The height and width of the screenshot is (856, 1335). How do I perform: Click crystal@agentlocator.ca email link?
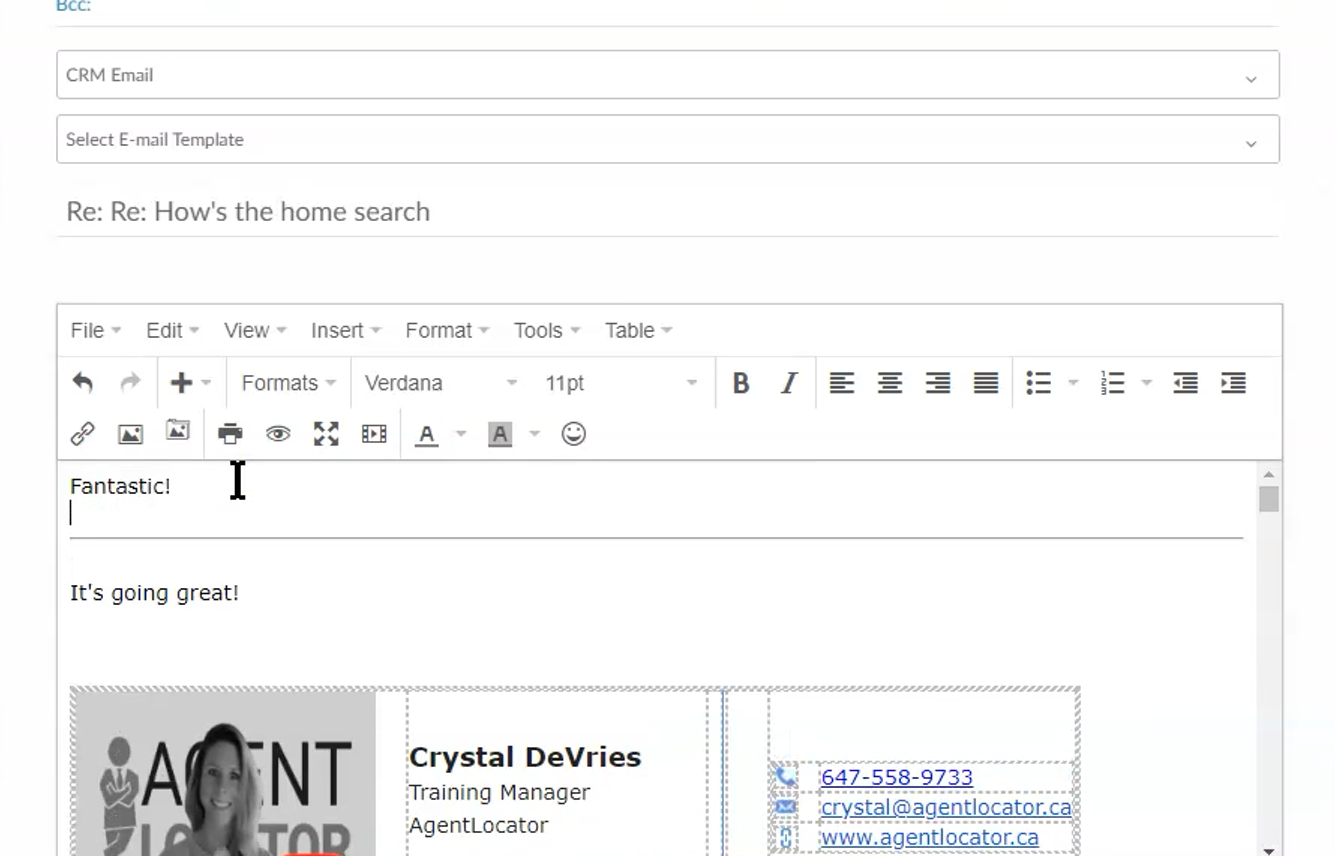[x=946, y=807]
